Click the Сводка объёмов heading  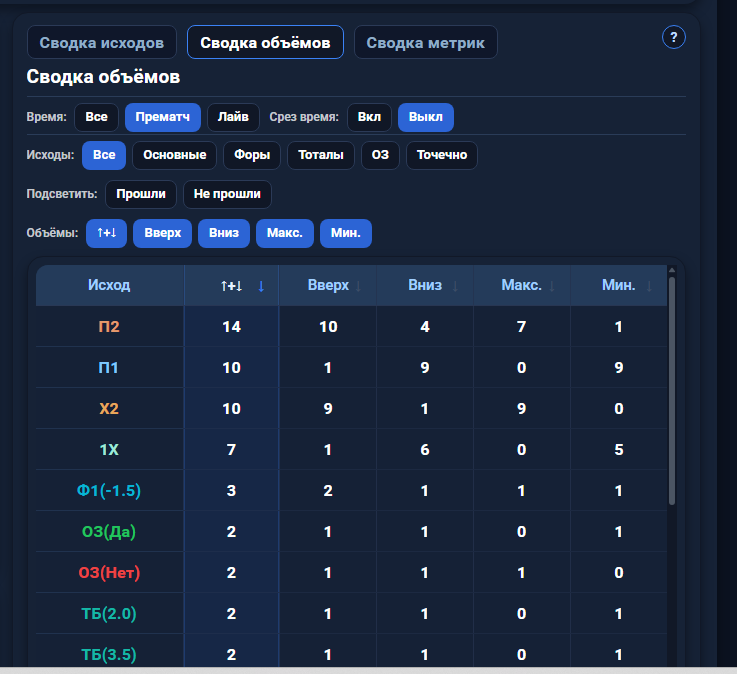pyautogui.click(x=103, y=77)
